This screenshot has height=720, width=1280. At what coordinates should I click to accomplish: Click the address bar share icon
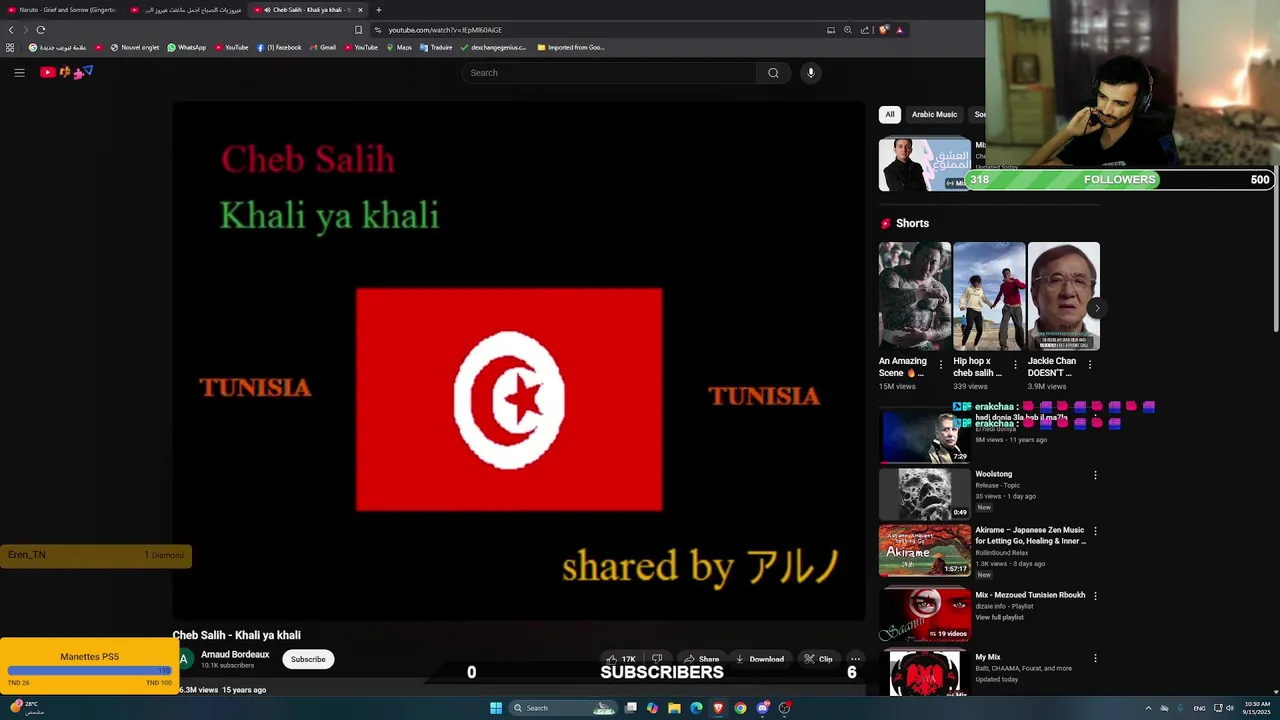[x=865, y=30]
